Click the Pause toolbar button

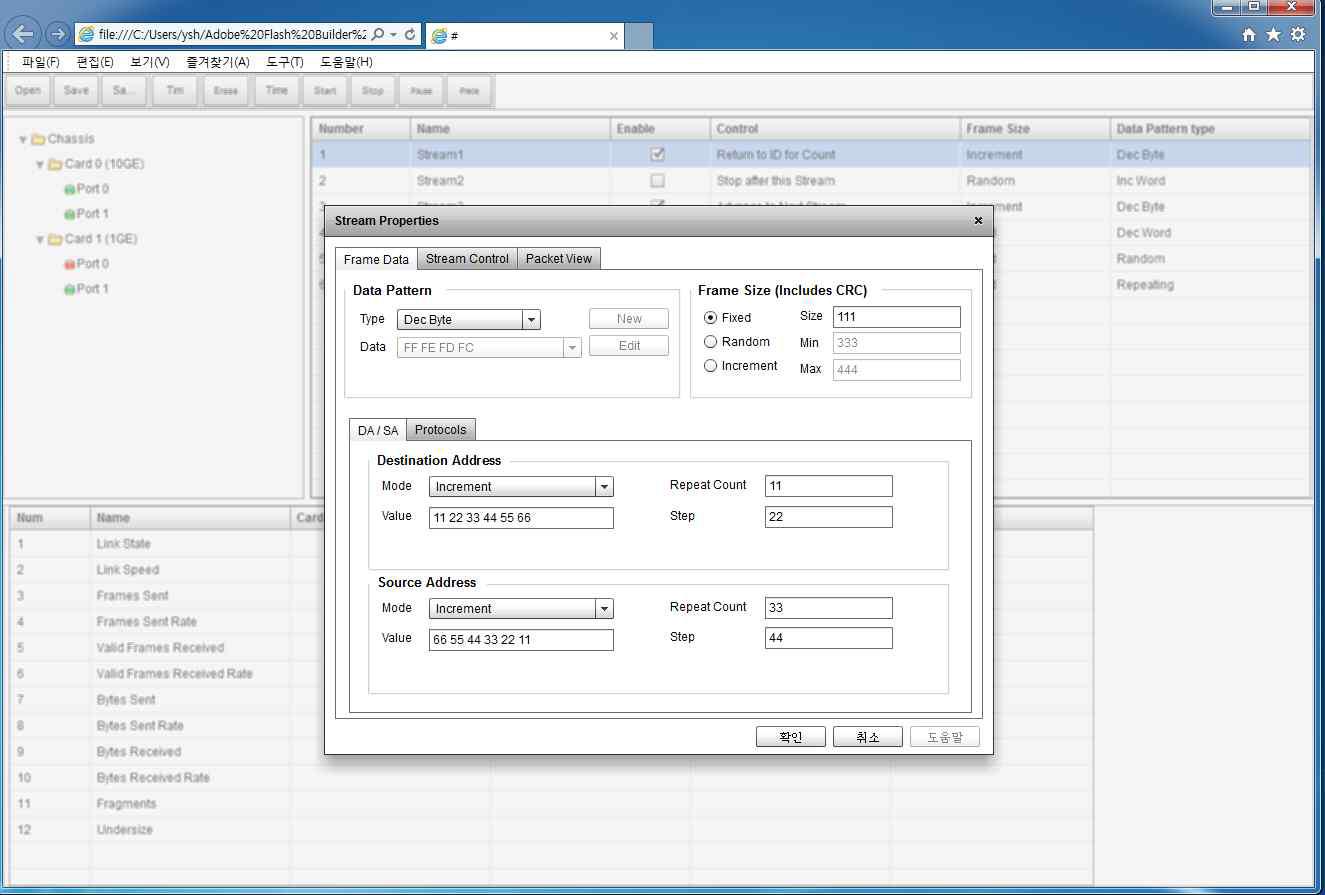click(421, 91)
